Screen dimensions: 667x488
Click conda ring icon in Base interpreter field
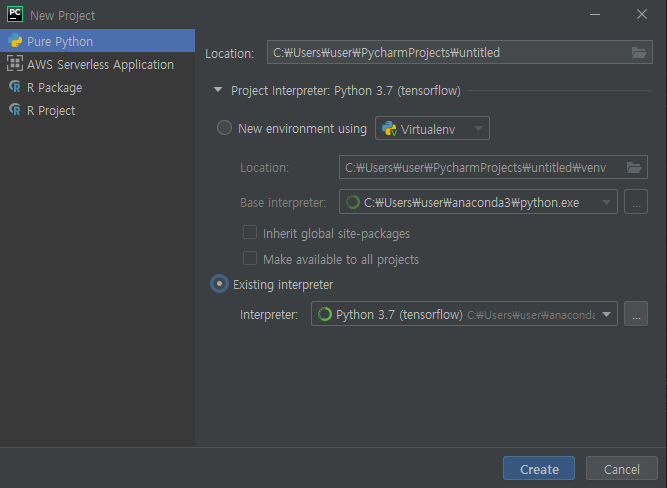point(353,202)
